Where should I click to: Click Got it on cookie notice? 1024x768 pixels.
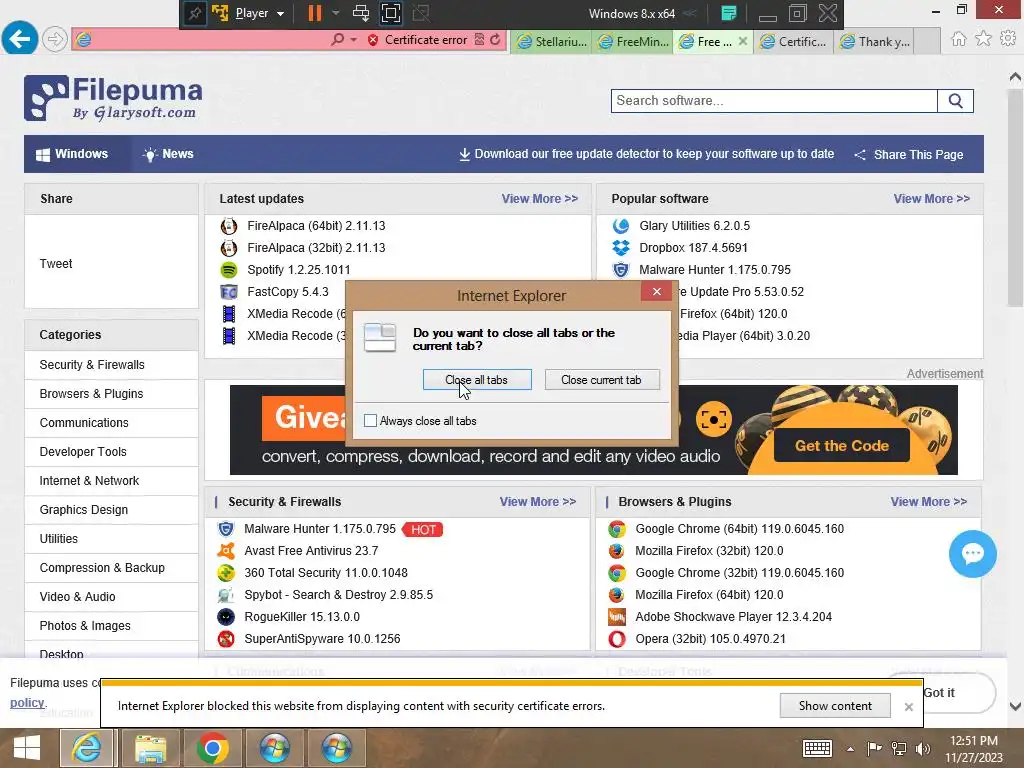[939, 693]
